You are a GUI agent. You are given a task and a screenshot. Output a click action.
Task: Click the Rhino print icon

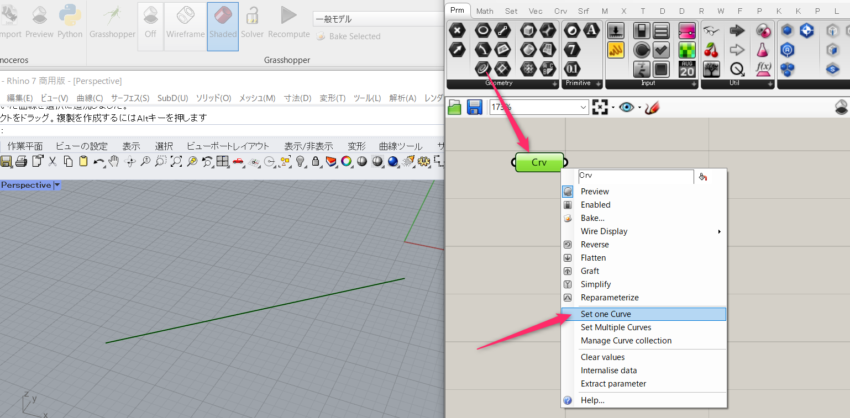[x=22, y=161]
